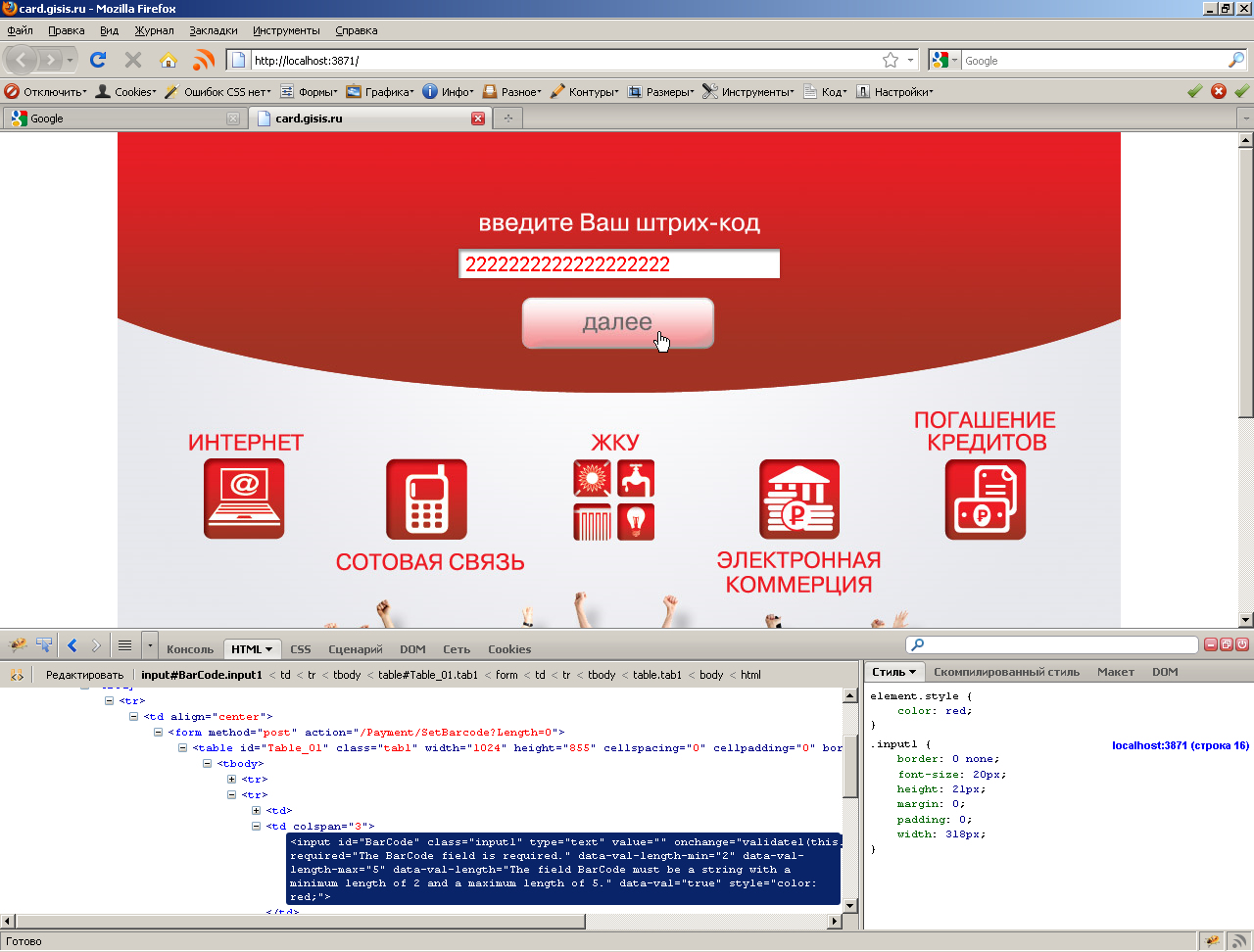Collapse the <td colspan="3"> node
Screen dimensions: 1254x952
256,827
